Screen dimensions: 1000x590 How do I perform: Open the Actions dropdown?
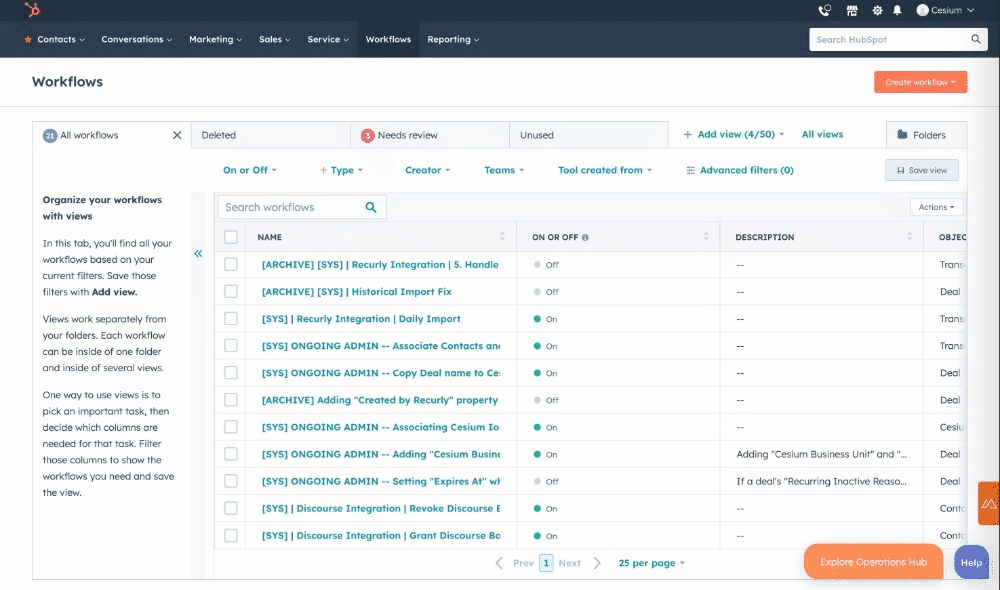936,207
